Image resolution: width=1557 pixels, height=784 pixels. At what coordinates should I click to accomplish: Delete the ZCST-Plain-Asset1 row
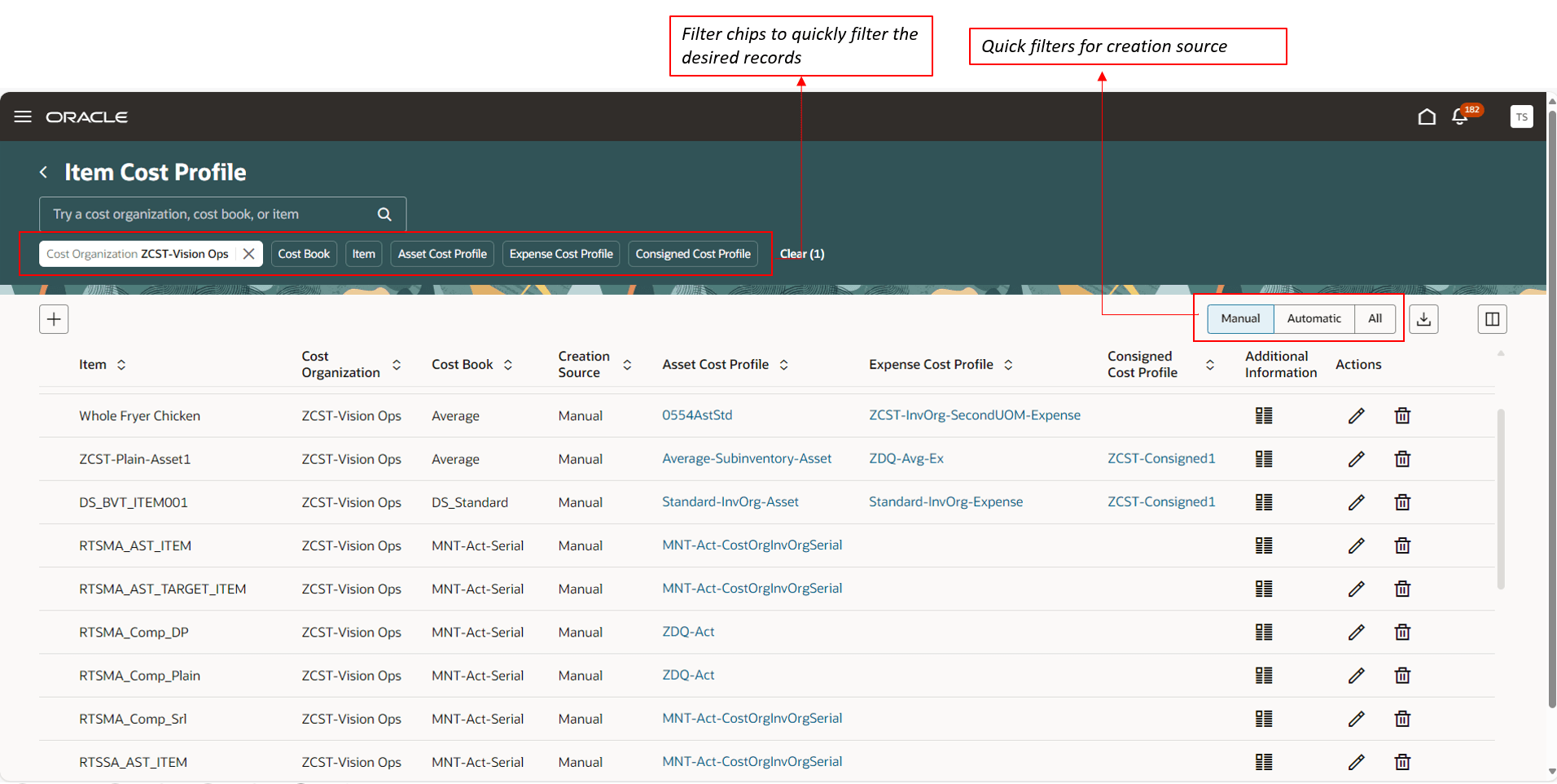tap(1401, 459)
